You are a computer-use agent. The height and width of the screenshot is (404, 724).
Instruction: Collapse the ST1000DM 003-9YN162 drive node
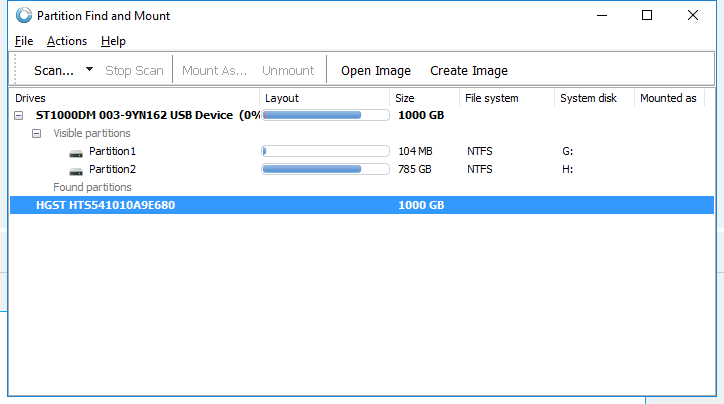pyautogui.click(x=18, y=115)
